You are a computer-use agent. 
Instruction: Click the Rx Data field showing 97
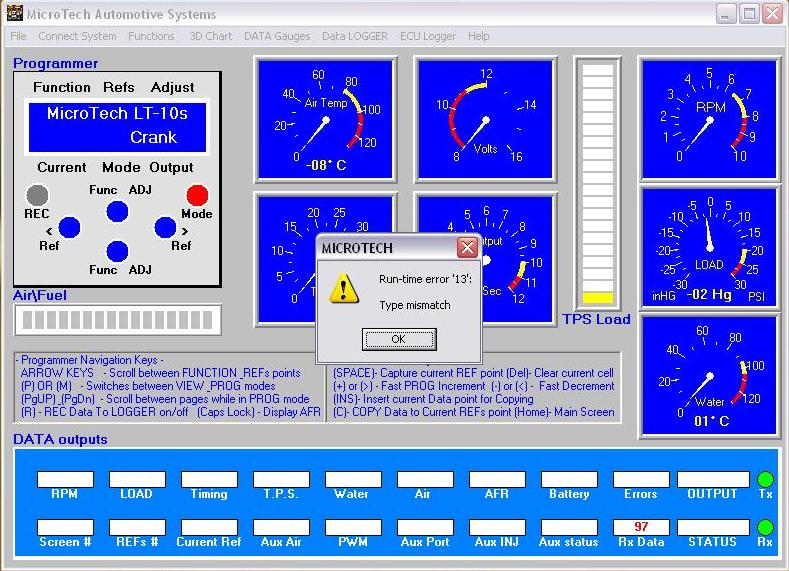point(641,527)
